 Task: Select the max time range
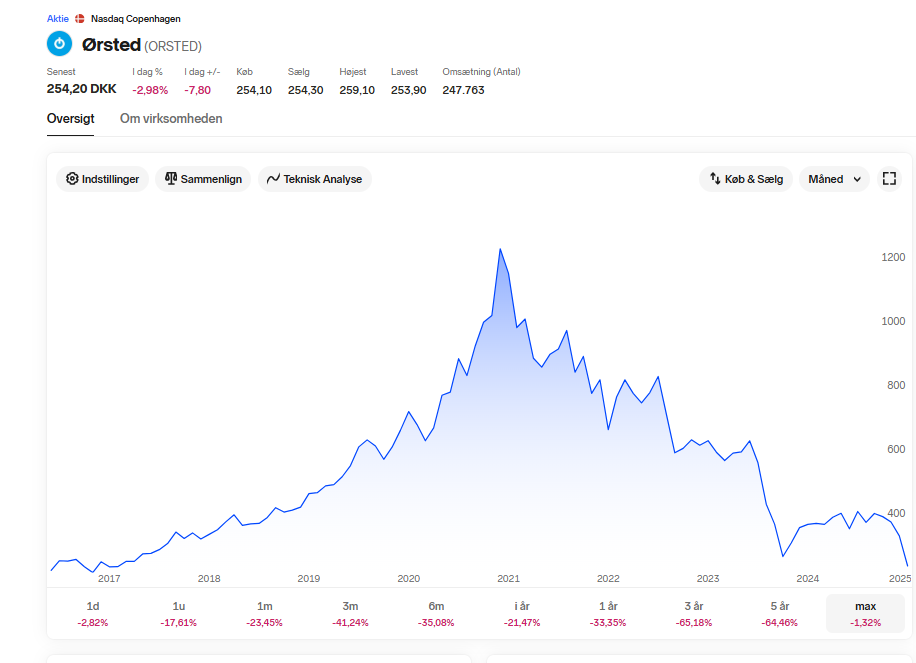coord(866,613)
